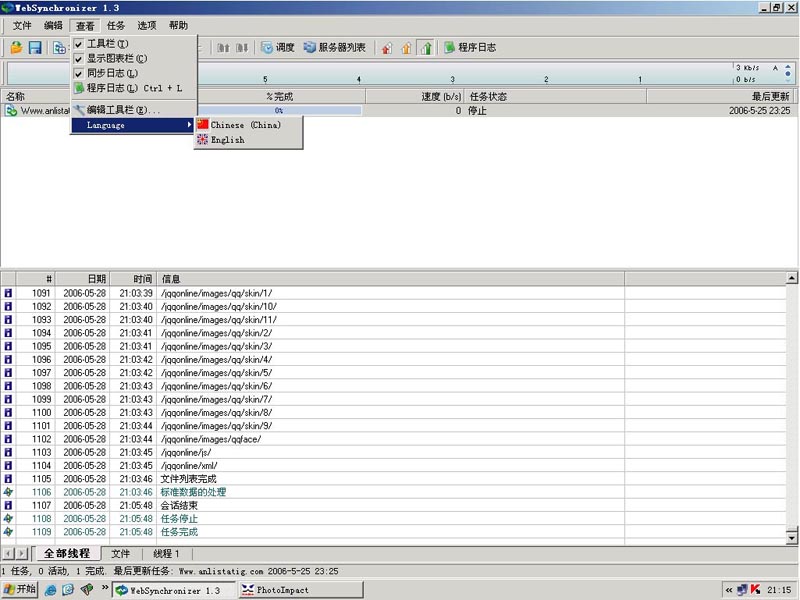
Task: Click the greyed-out move up toolbar icon
Action: click(x=223, y=48)
